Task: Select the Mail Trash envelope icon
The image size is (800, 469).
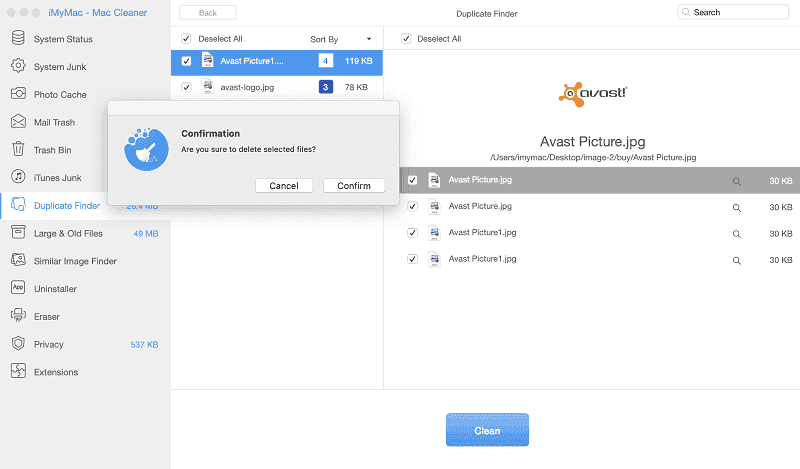Action: click(x=18, y=121)
